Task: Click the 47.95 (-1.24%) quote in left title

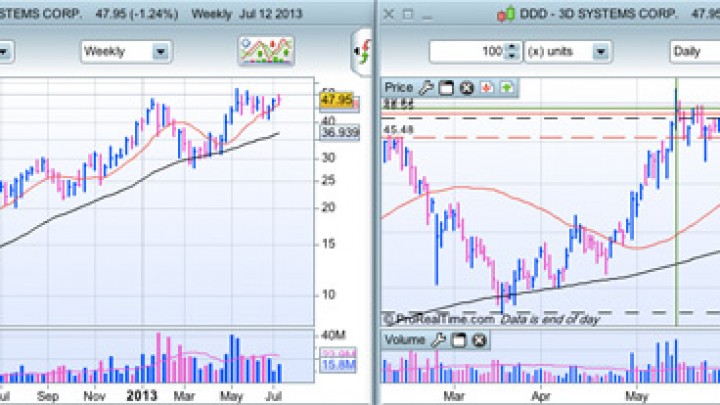Action: pos(137,14)
